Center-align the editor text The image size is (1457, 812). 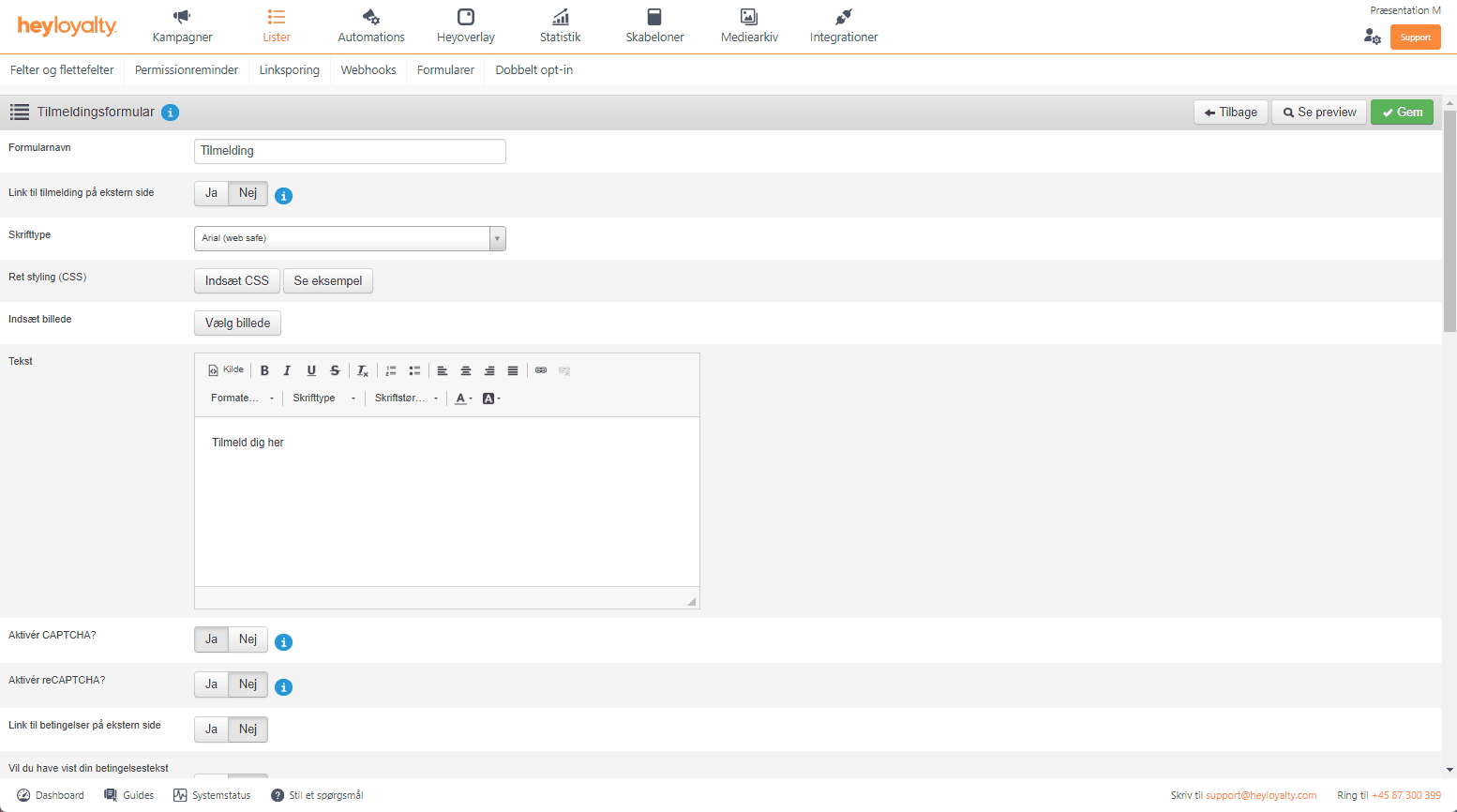click(x=466, y=370)
